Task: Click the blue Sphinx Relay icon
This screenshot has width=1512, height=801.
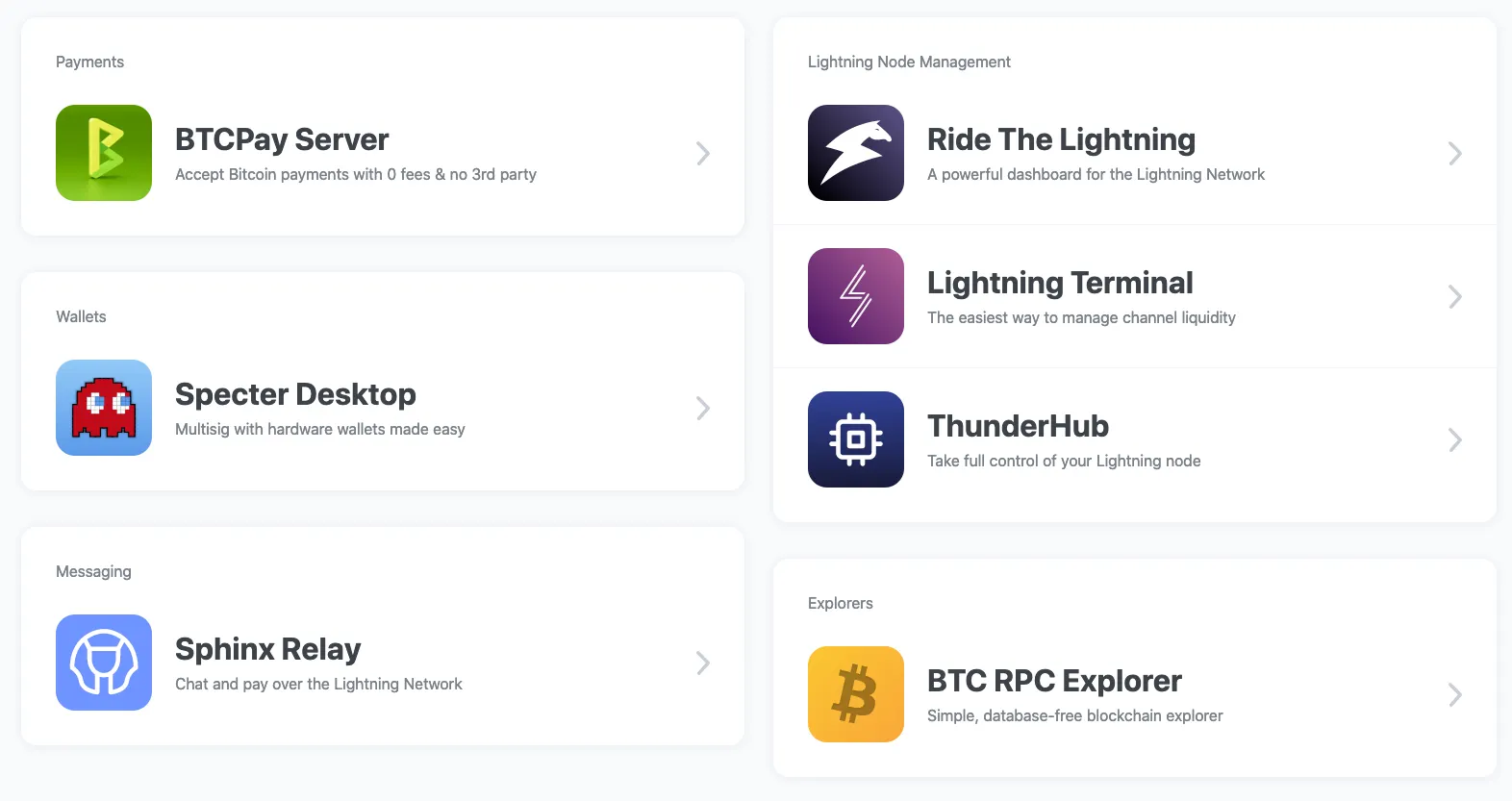Action: [x=104, y=663]
